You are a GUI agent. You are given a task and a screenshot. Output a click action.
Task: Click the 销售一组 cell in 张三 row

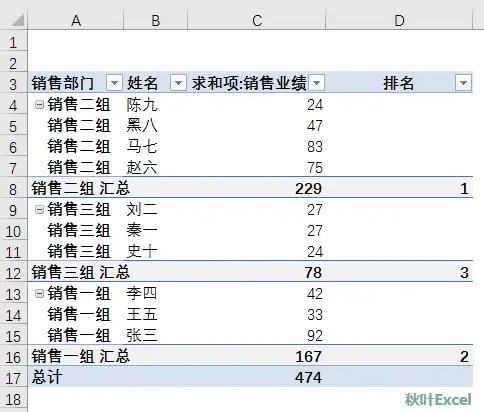coord(79,336)
